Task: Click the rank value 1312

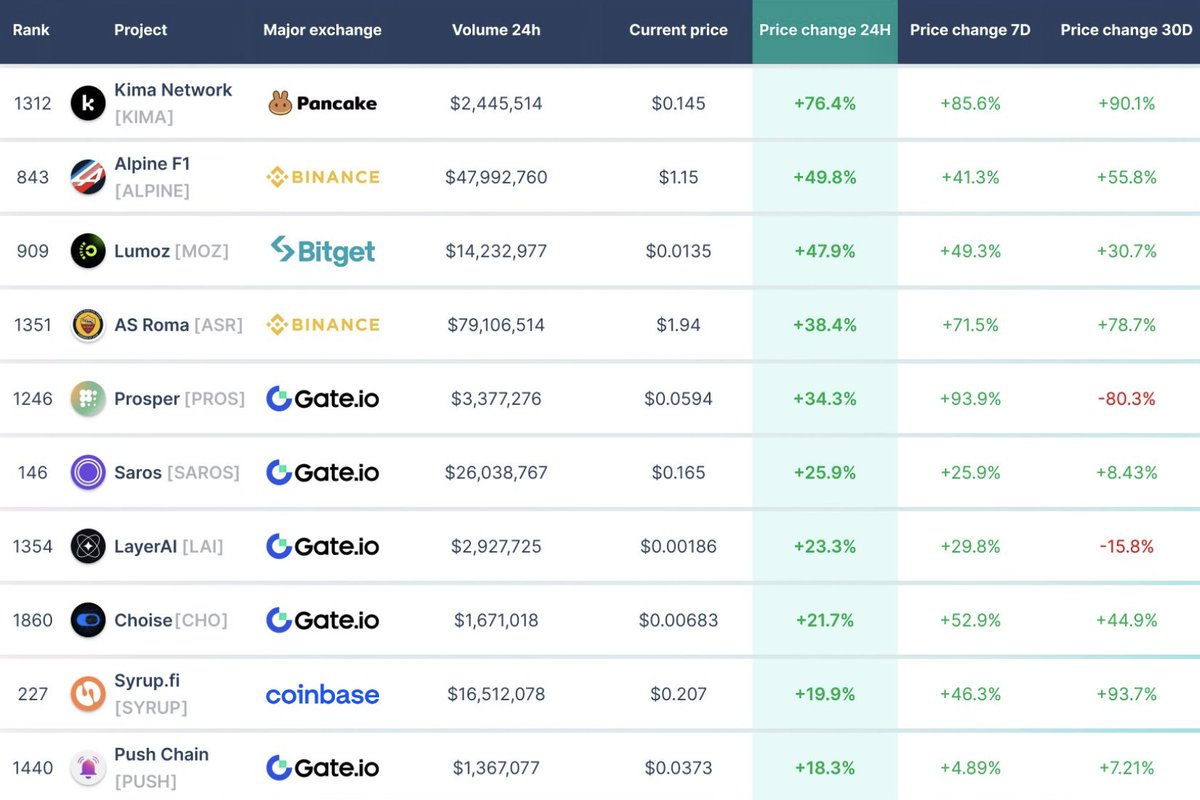Action: [32, 103]
